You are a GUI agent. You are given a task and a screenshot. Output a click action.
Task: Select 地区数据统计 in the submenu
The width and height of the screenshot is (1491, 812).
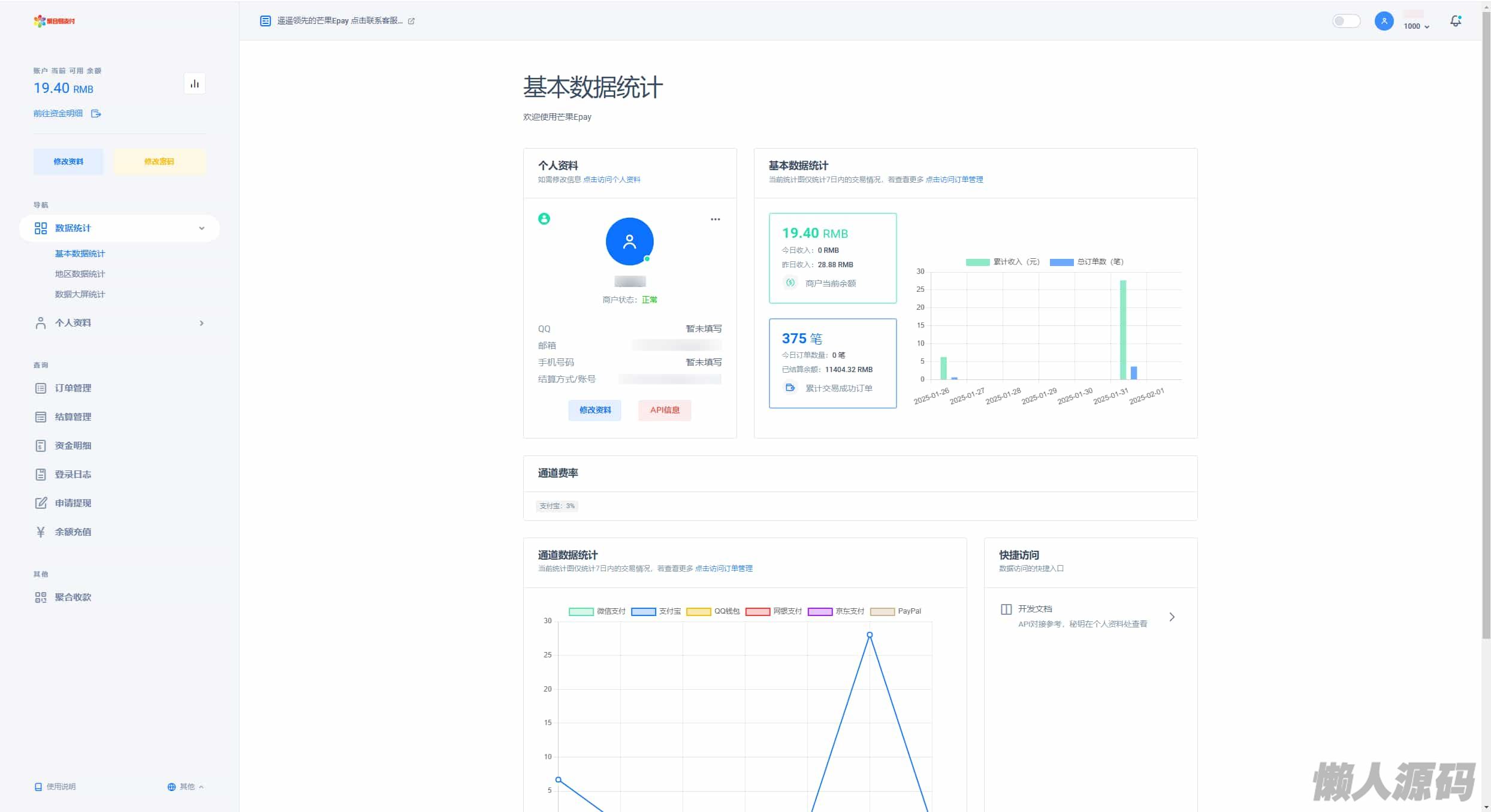[x=80, y=274]
